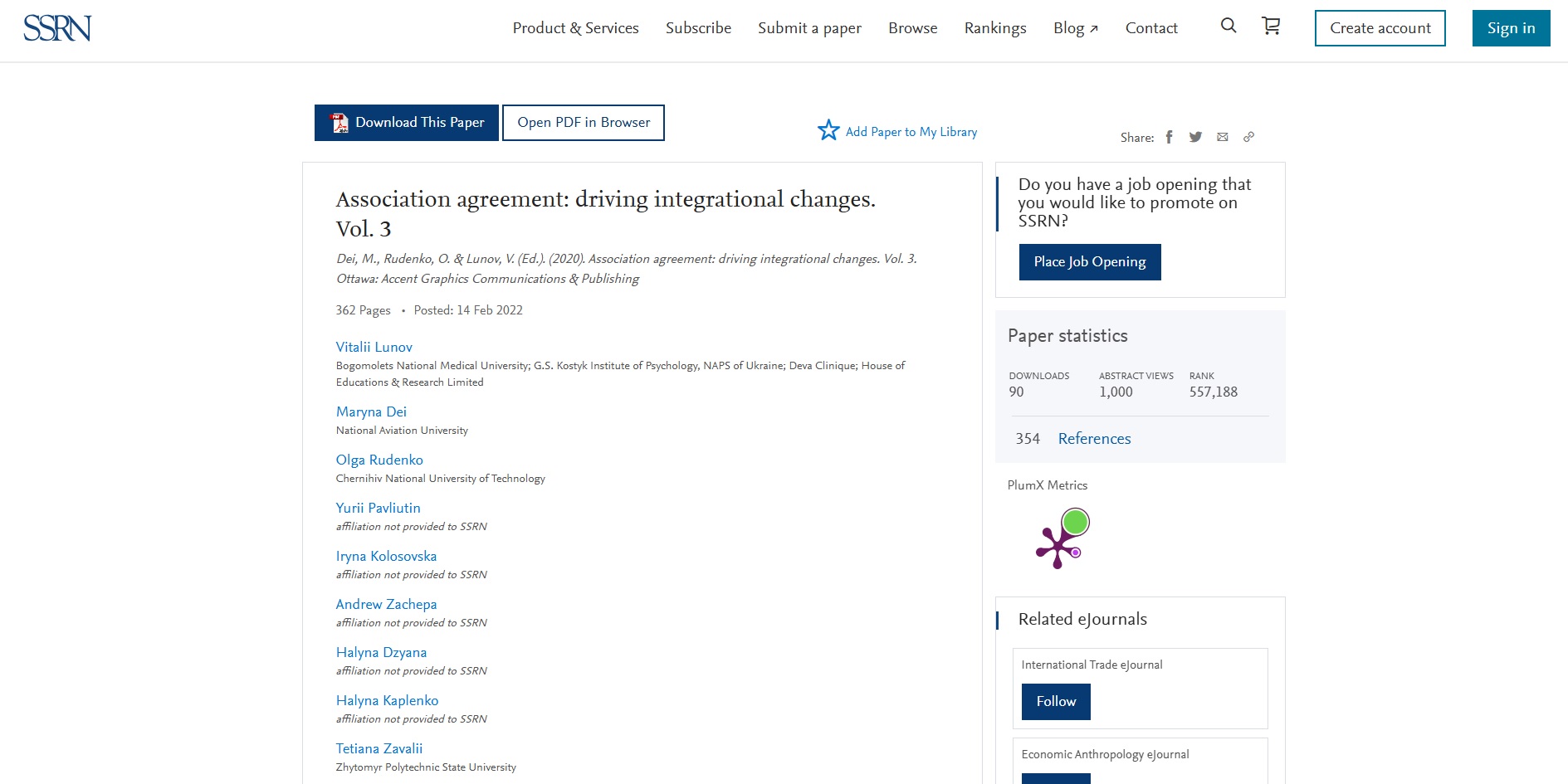Open author Yurii Pavliutin profile
Image resolution: width=1568 pixels, height=784 pixels.
point(378,508)
